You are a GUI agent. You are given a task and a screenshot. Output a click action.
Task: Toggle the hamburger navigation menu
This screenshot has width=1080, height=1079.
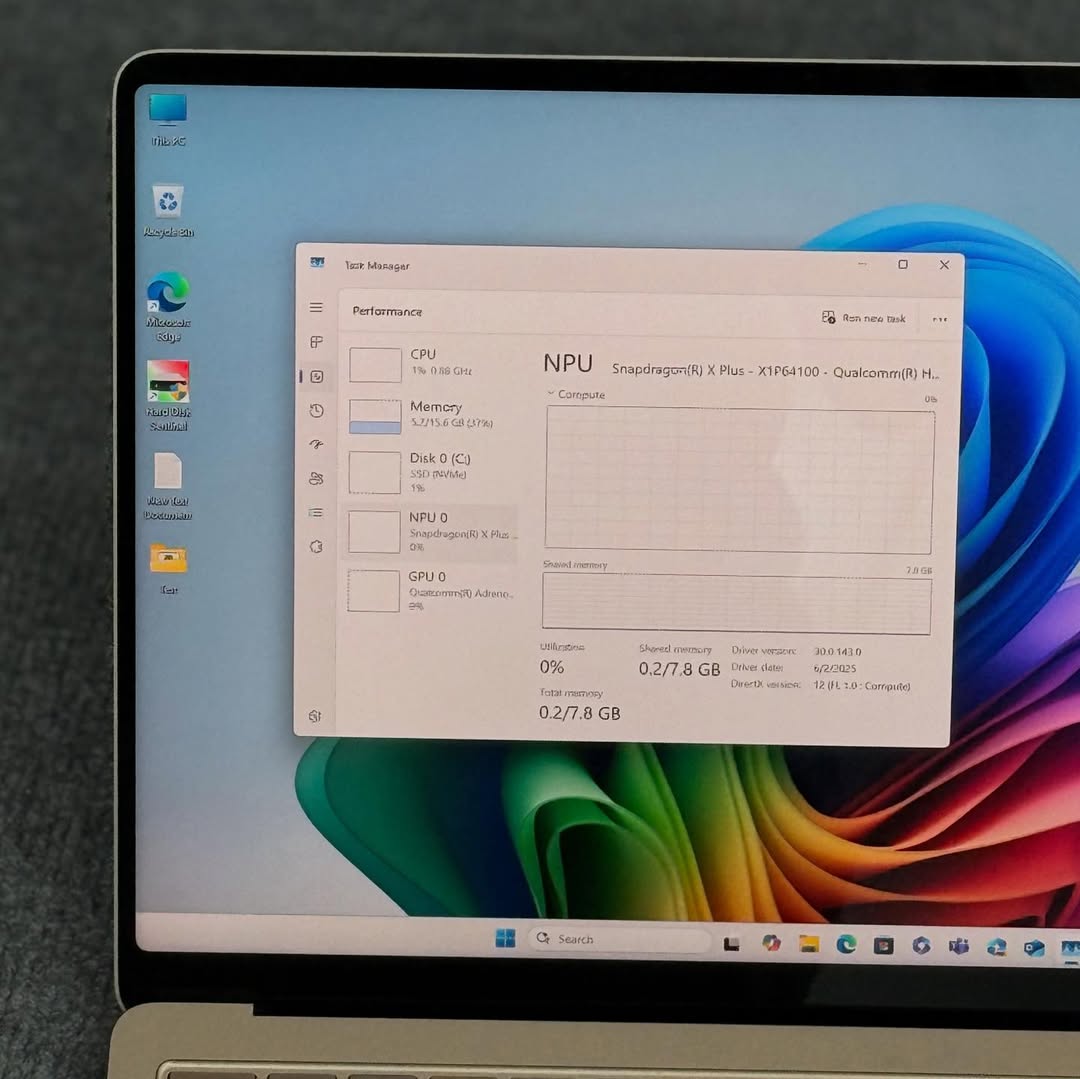pos(316,308)
